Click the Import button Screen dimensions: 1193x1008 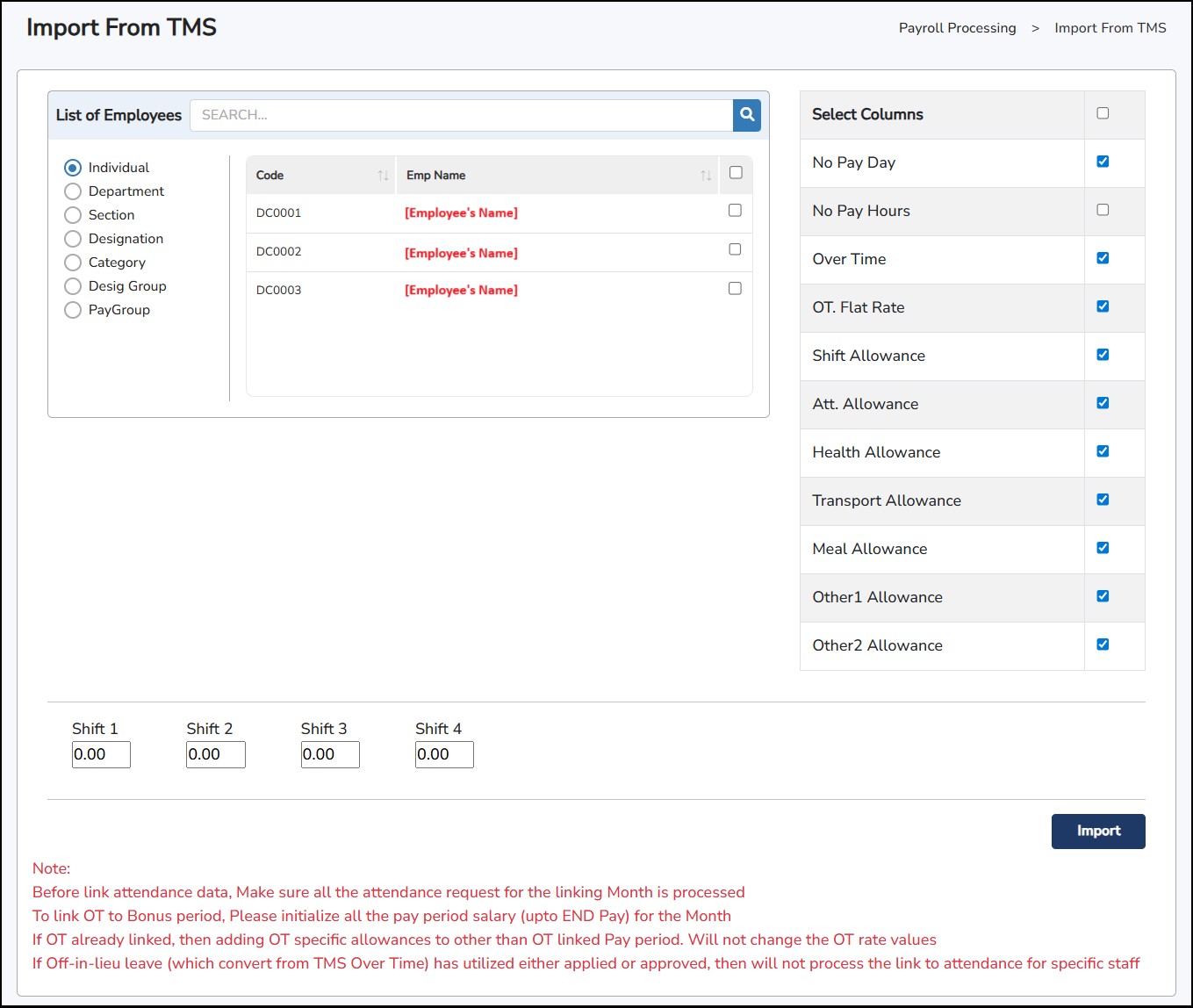(1097, 831)
